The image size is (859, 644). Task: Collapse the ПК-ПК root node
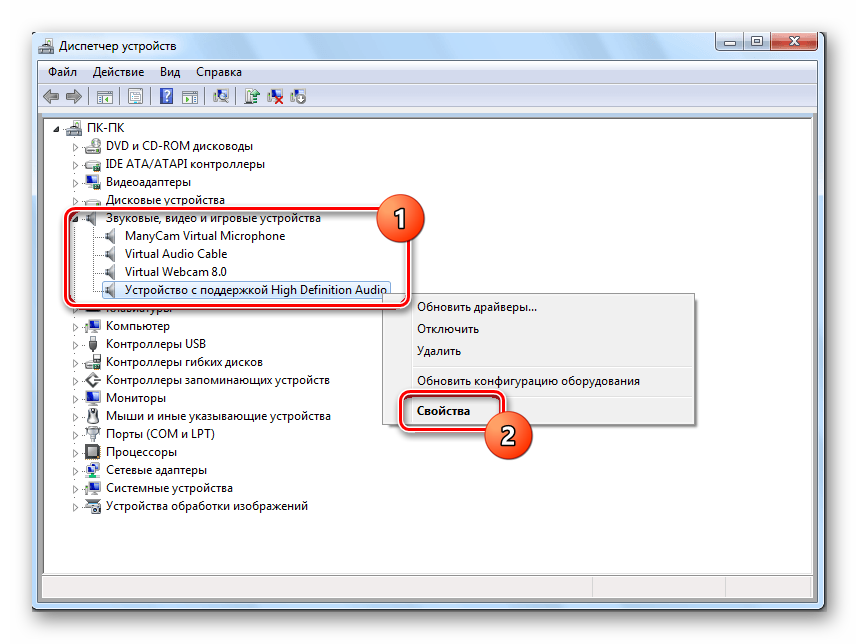pos(56,129)
